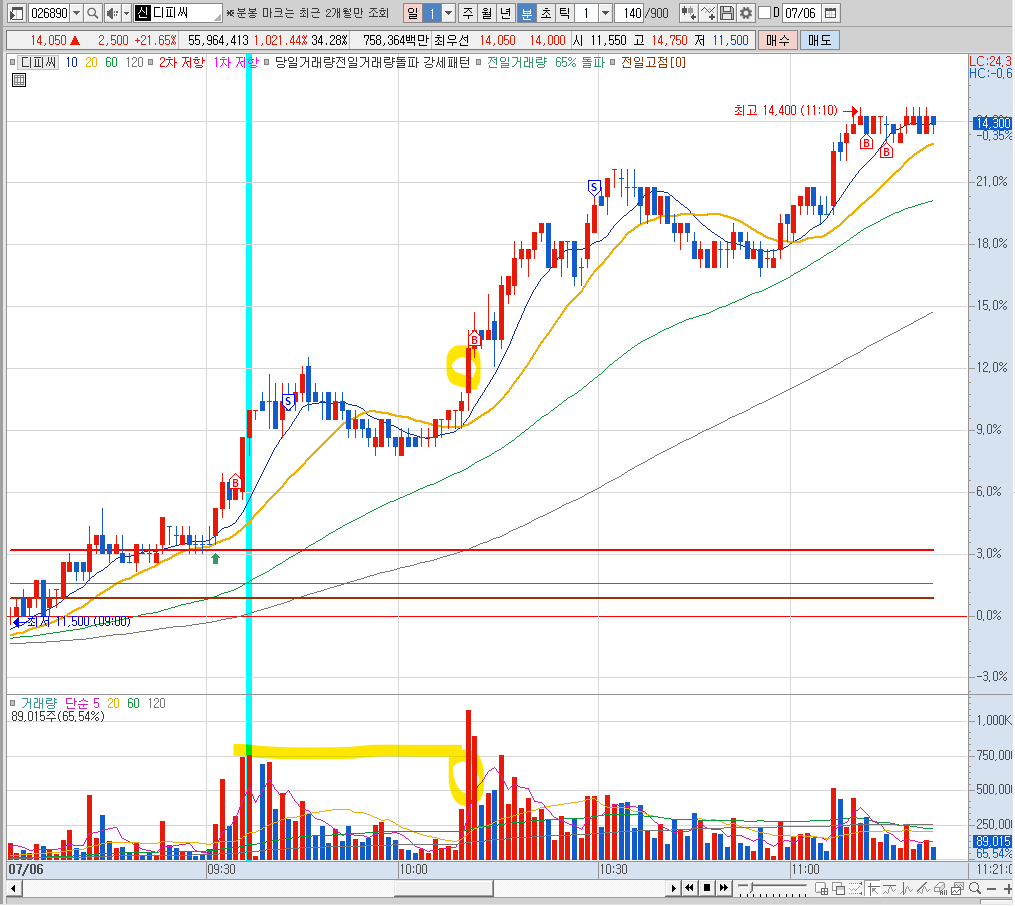1015x906 pixels.
Task: Click the data grid icon below the legend
Action: [x=19, y=80]
